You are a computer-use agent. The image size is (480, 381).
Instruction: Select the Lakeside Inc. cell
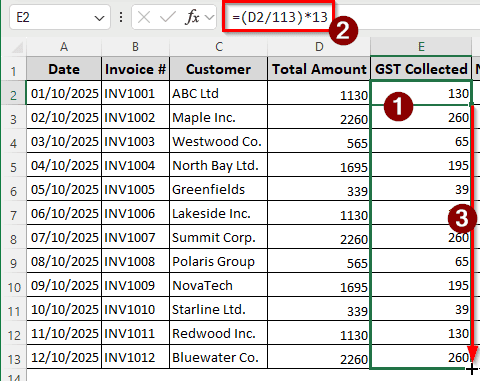click(218, 213)
